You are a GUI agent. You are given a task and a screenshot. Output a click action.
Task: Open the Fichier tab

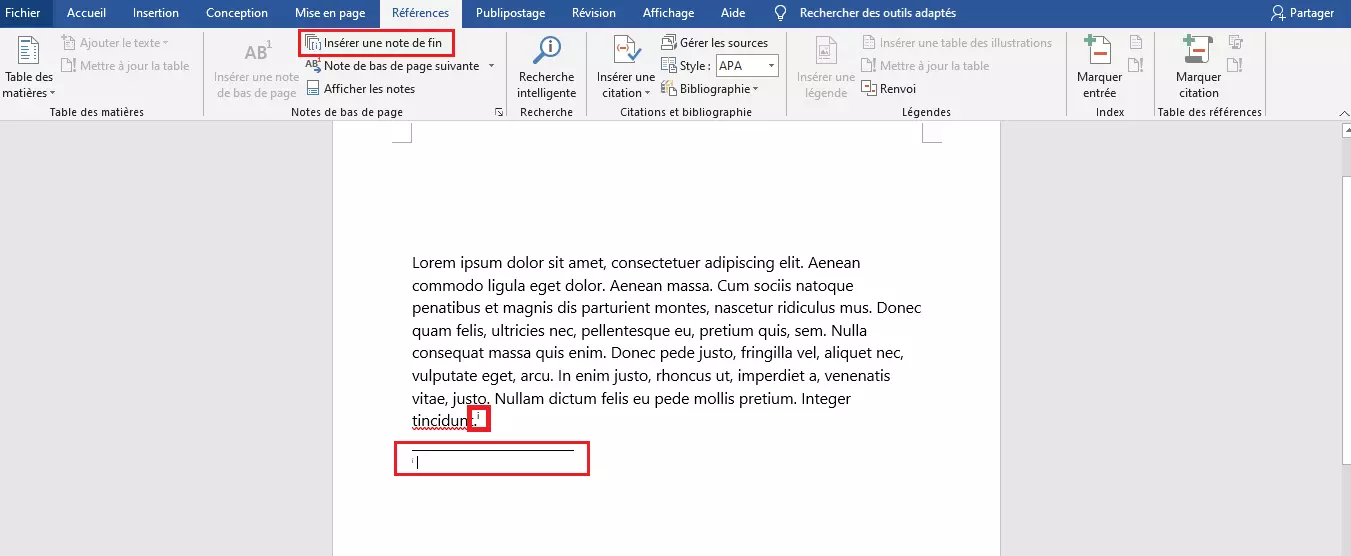coord(23,13)
